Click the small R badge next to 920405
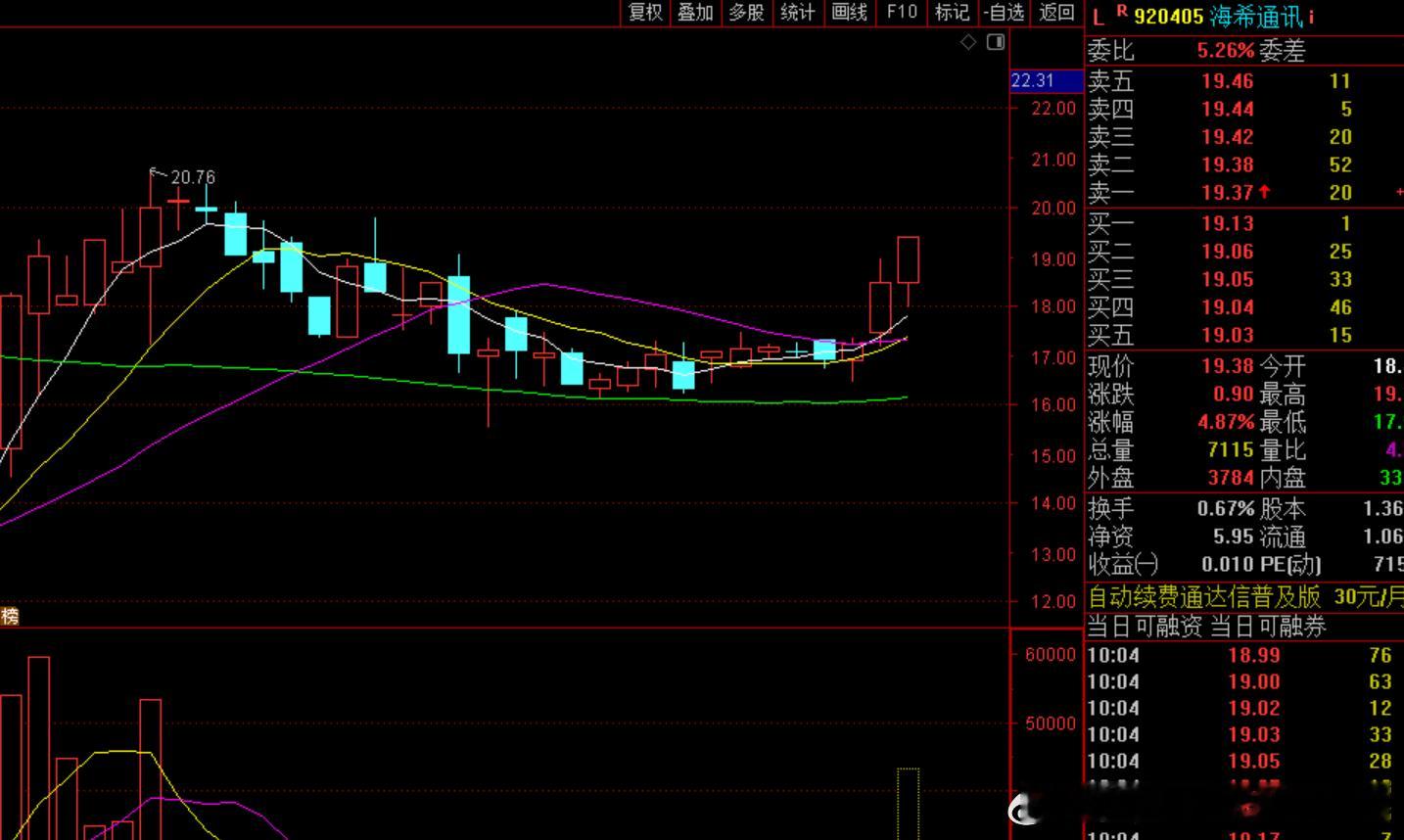Viewport: 1404px width, 840px height. [x=1122, y=12]
